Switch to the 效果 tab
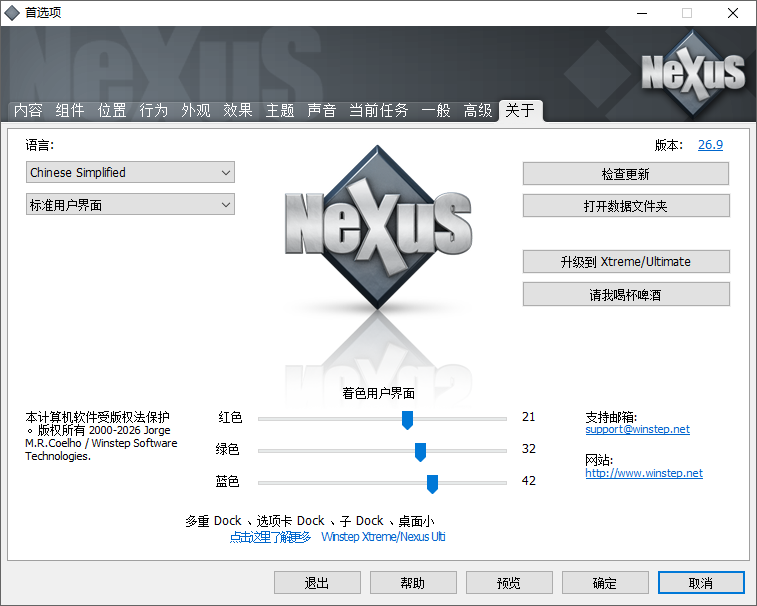757x606 pixels. click(x=238, y=111)
